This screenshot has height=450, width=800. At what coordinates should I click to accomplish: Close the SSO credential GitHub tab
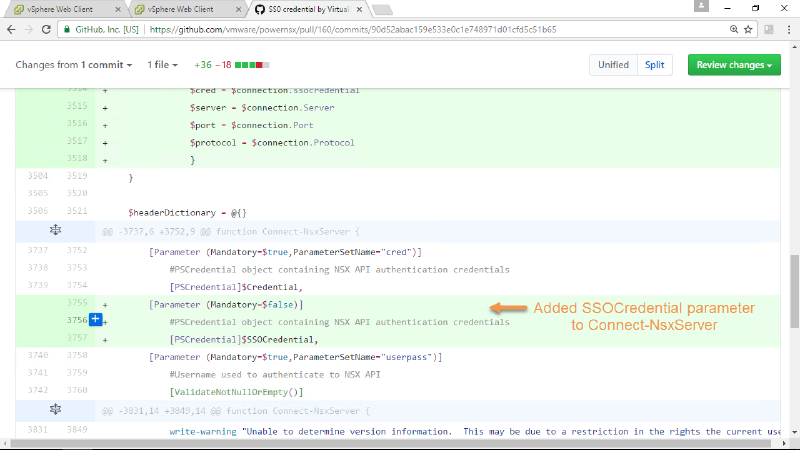(359, 10)
